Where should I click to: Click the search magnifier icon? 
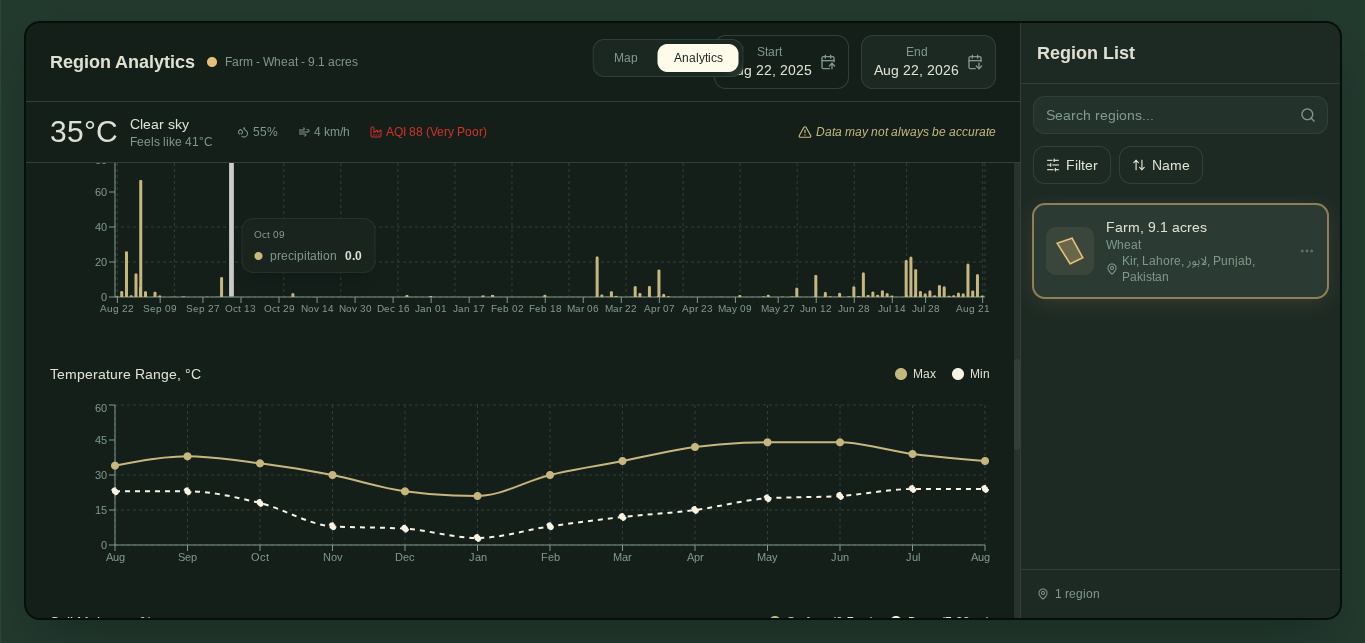tap(1308, 115)
